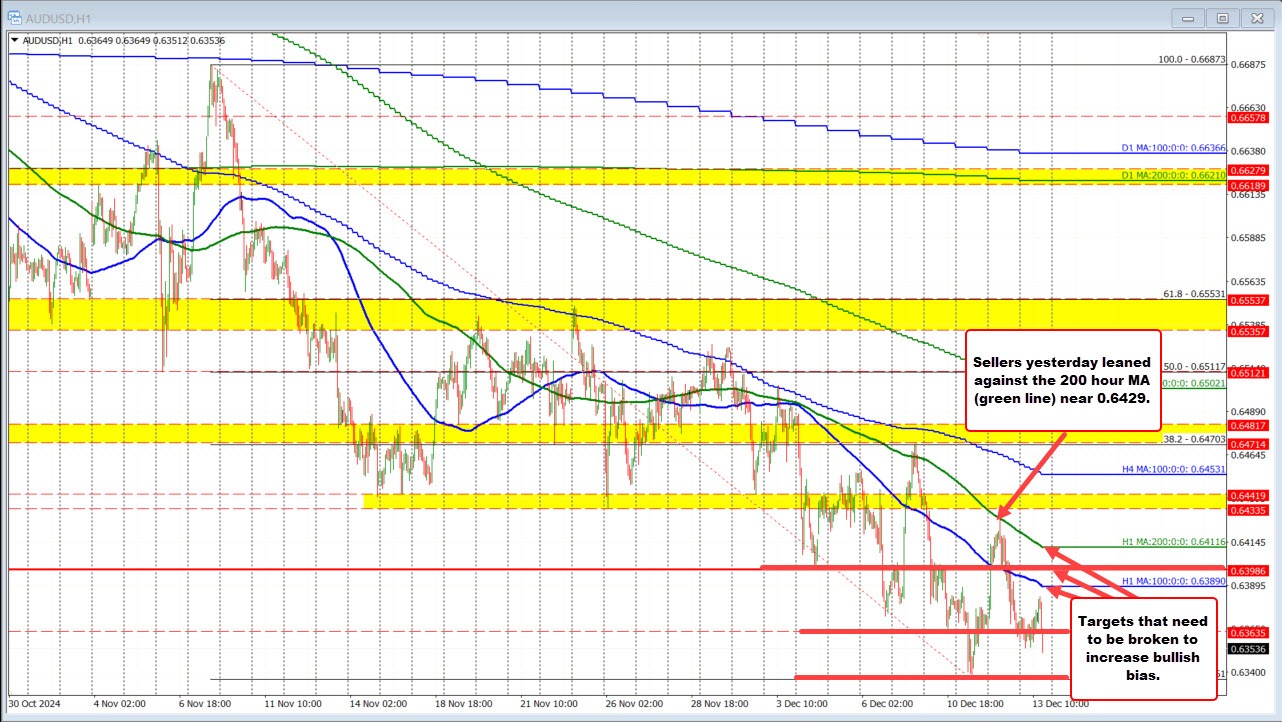Image resolution: width=1282 pixels, height=722 pixels.
Task: Click the chart icon in the AUDUSD,H1 title bar
Action: coord(16,17)
